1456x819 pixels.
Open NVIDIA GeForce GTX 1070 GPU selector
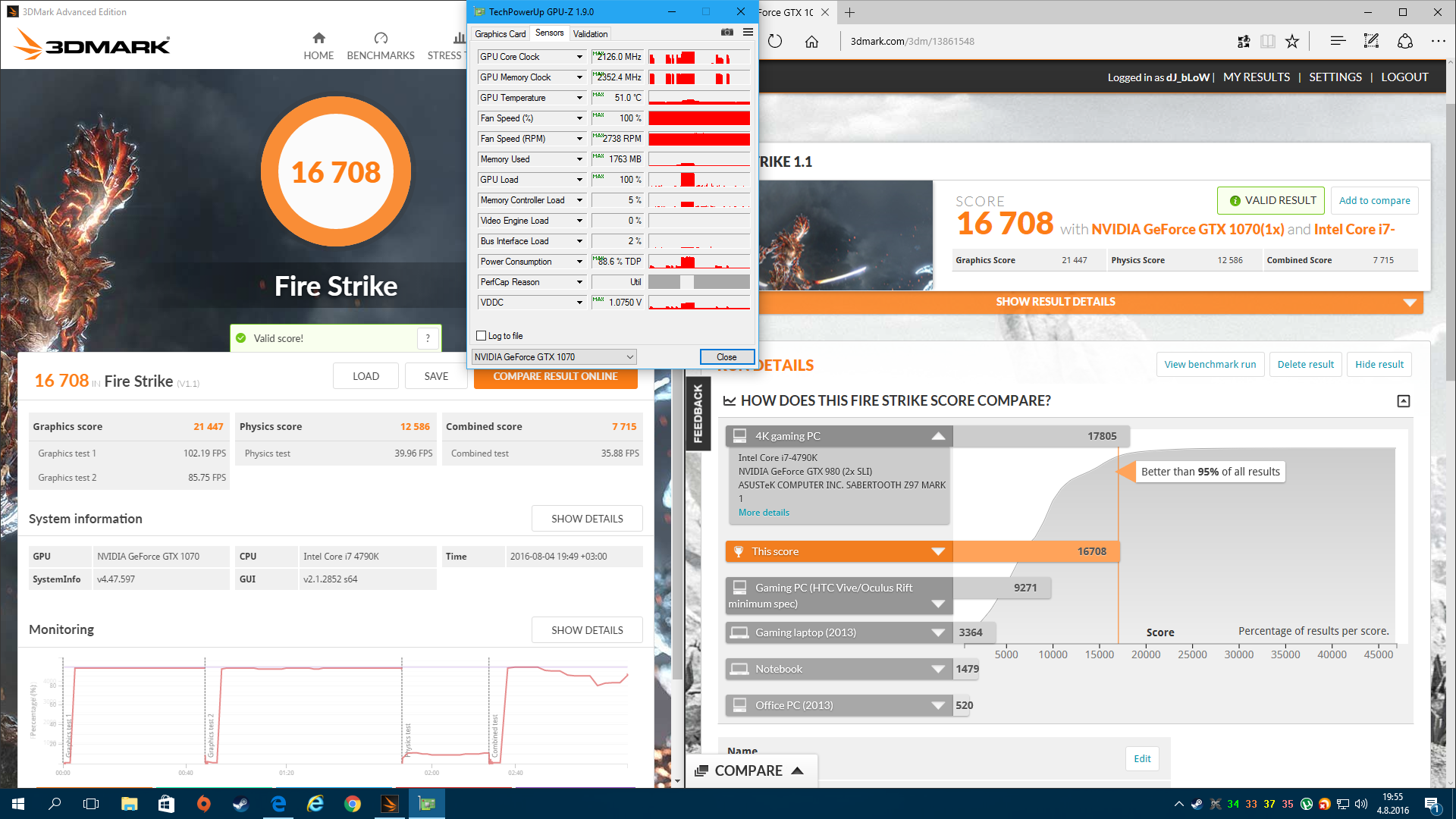pyautogui.click(x=554, y=357)
